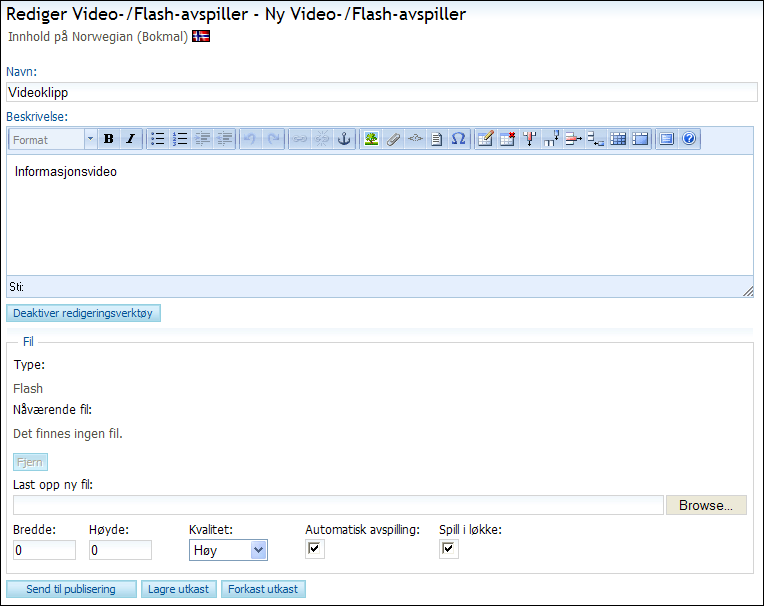Grab the editor resize handle corner
The image size is (764, 606).
click(748, 291)
